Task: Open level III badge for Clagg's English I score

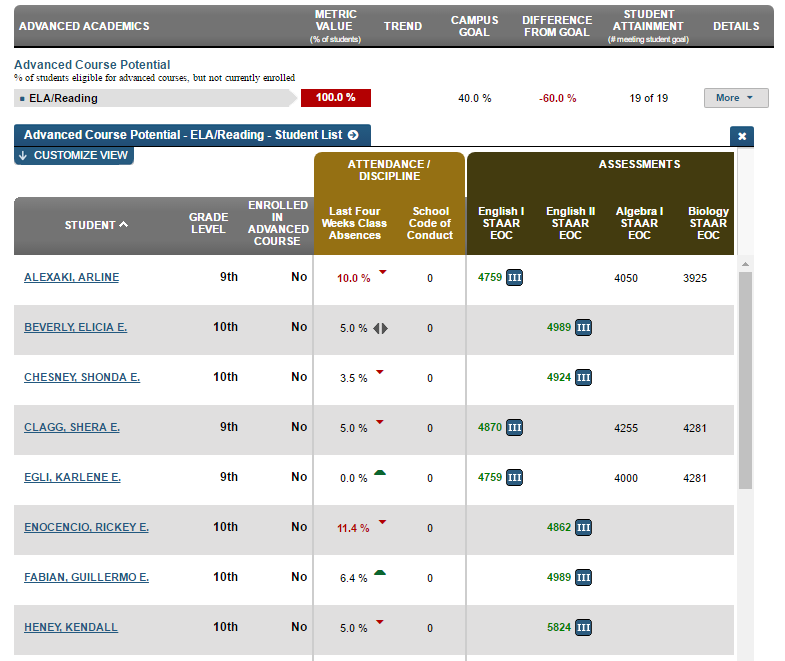Action: point(514,428)
